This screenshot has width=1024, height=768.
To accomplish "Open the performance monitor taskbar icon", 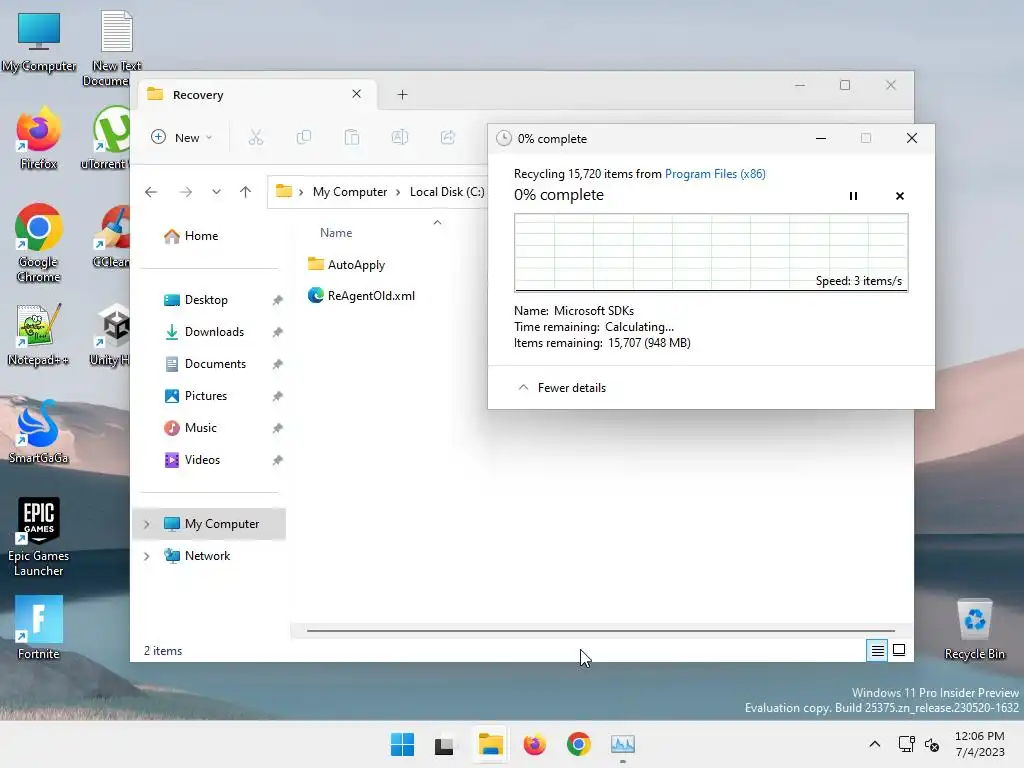I will 622,744.
